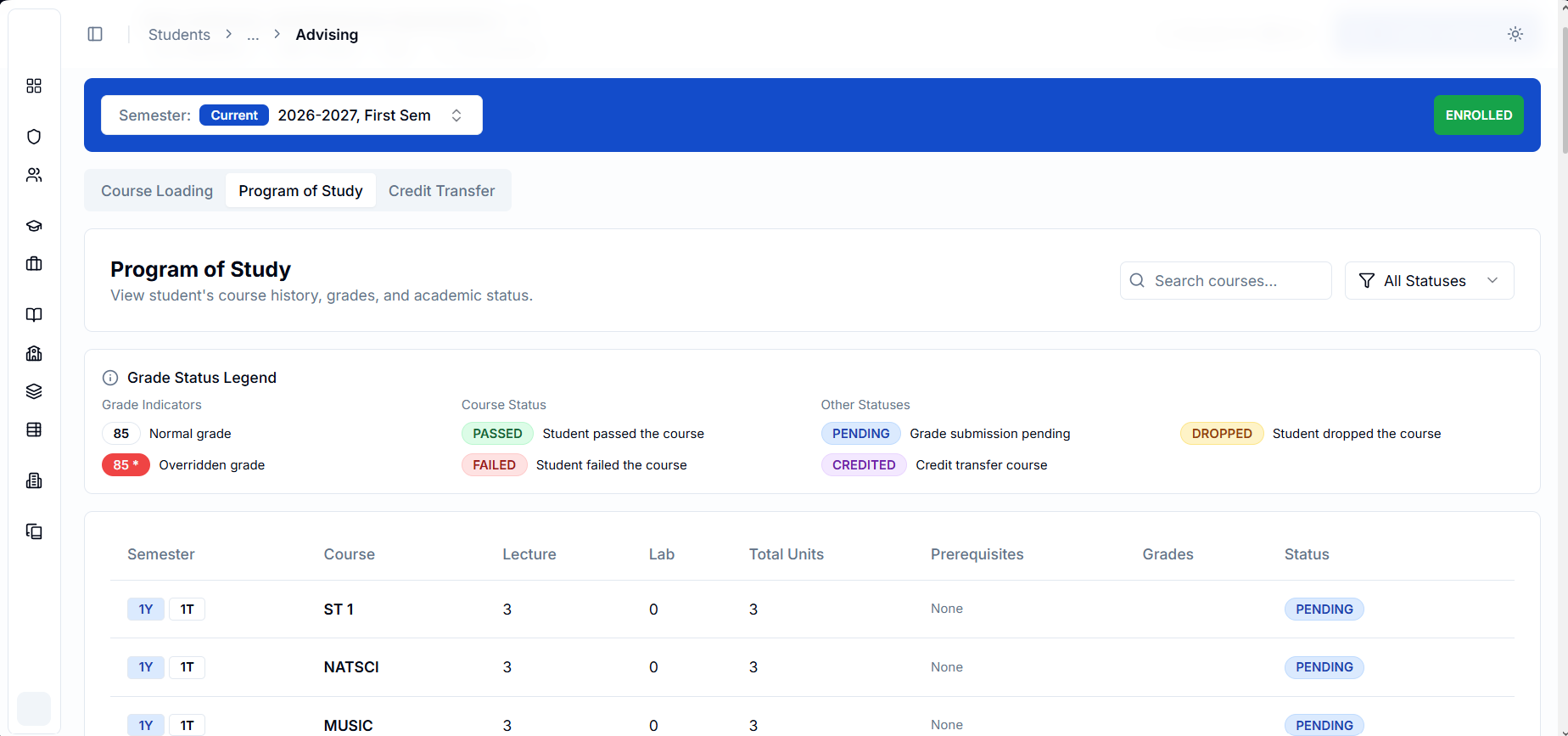
Task: Click the ST 1 course name
Action: (x=339, y=610)
